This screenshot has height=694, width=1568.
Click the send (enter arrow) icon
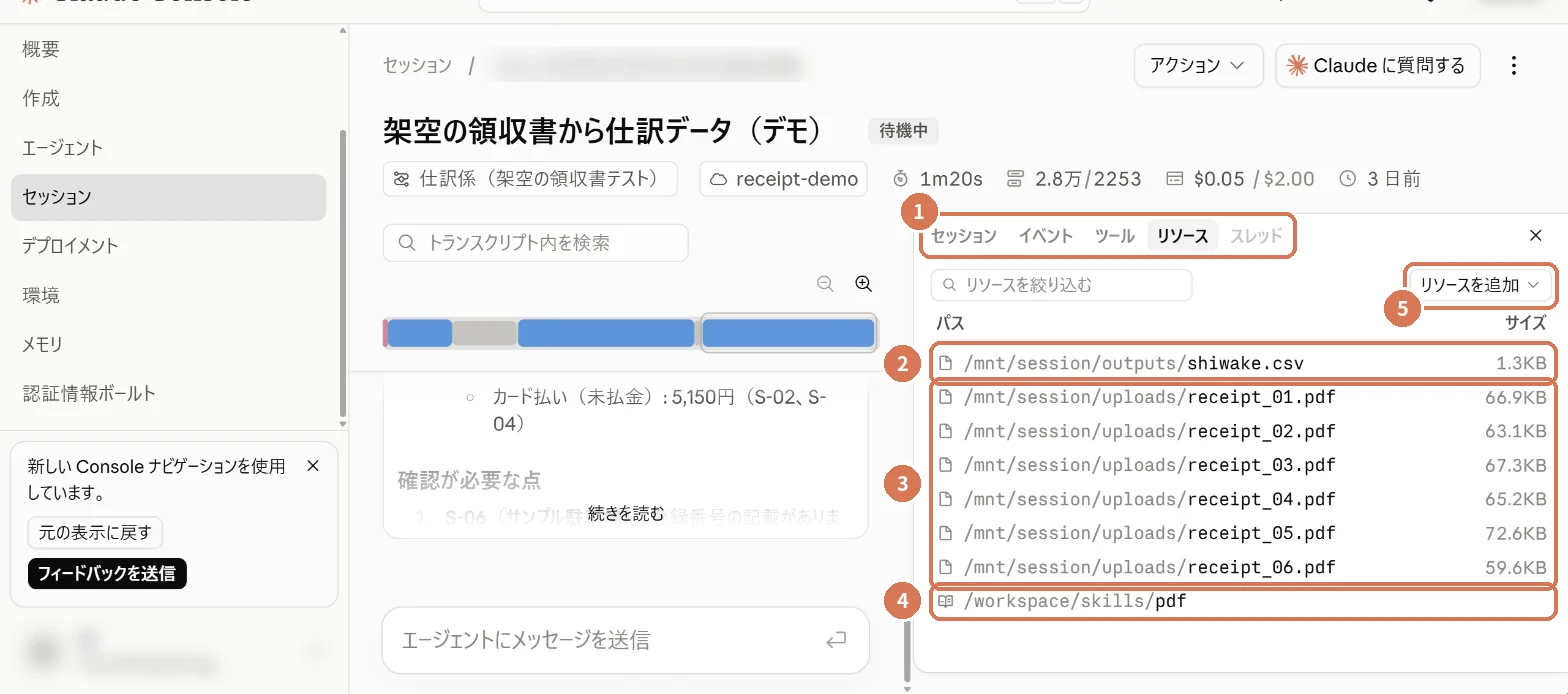coord(836,640)
